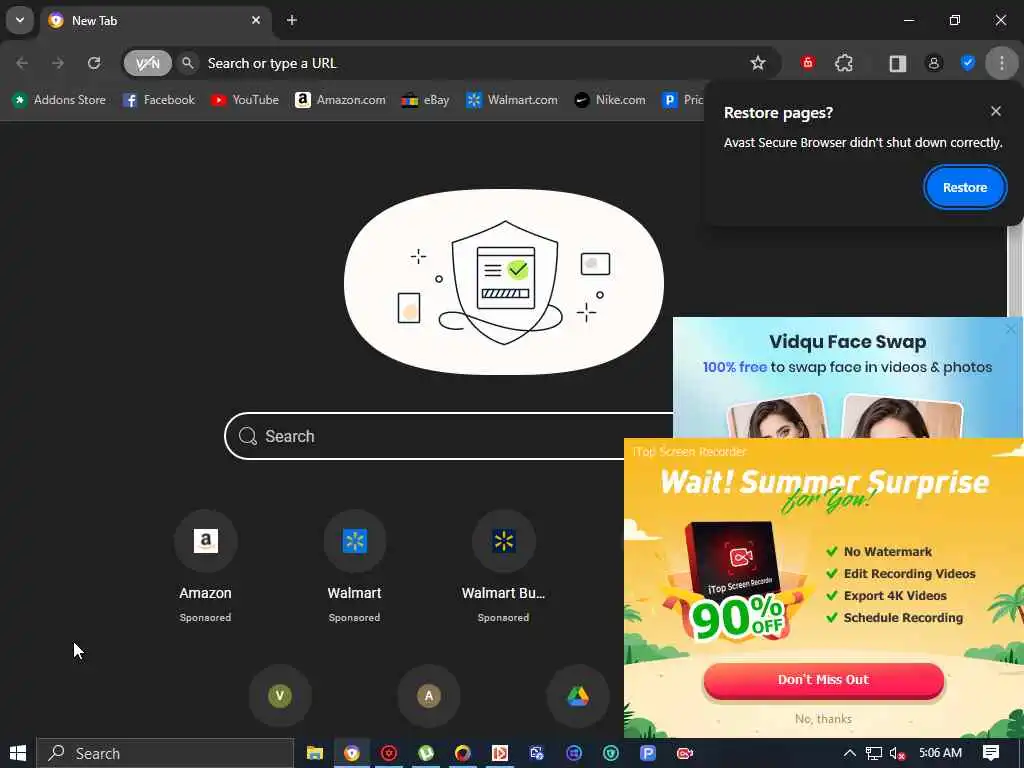Open the V shortcut tile
This screenshot has width=1024, height=768.
tap(280, 696)
